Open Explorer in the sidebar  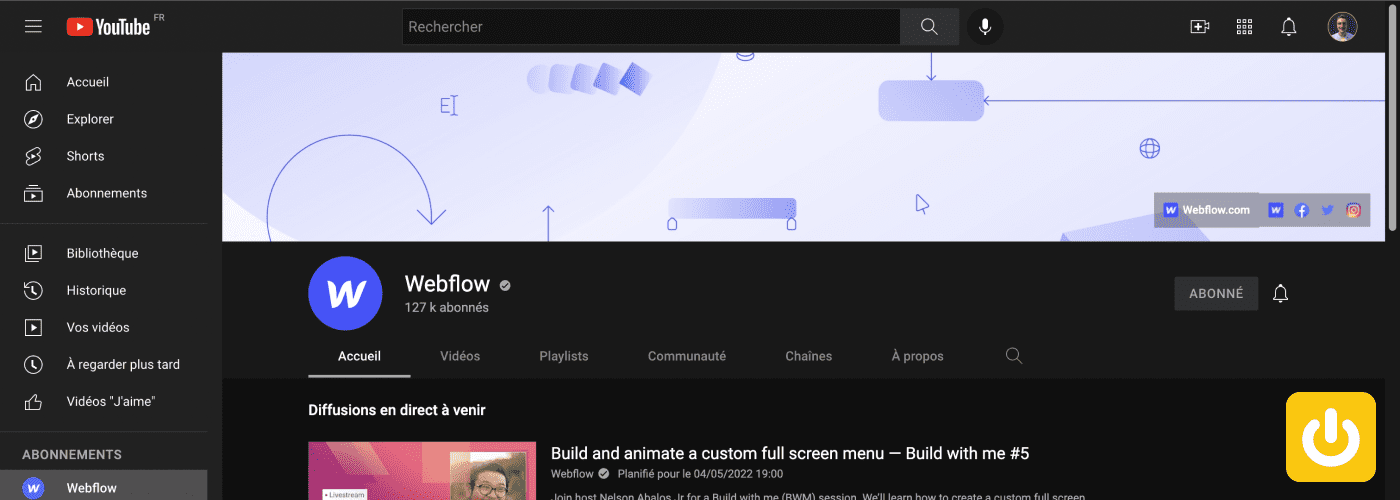[x=104, y=119]
